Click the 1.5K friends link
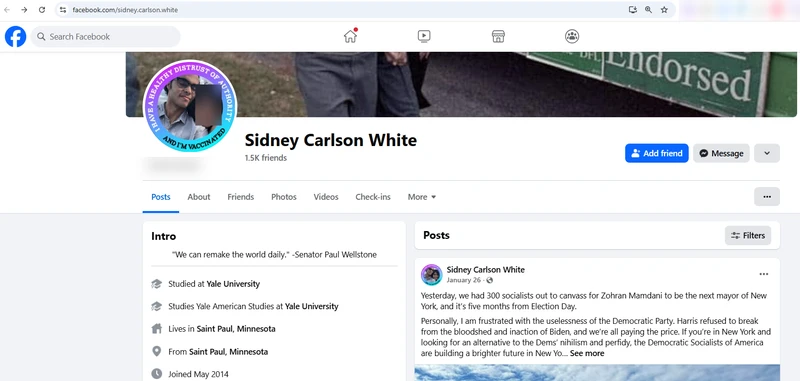Screen dimensions: 800x381 [265, 158]
